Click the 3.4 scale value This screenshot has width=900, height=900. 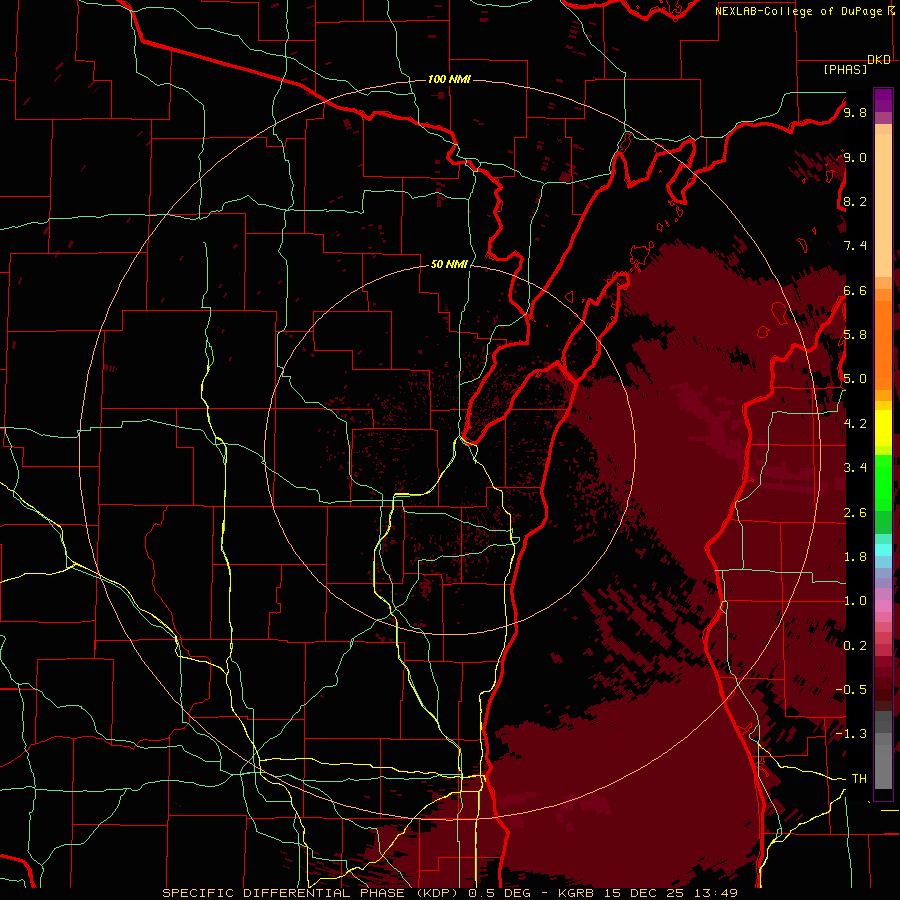click(855, 467)
